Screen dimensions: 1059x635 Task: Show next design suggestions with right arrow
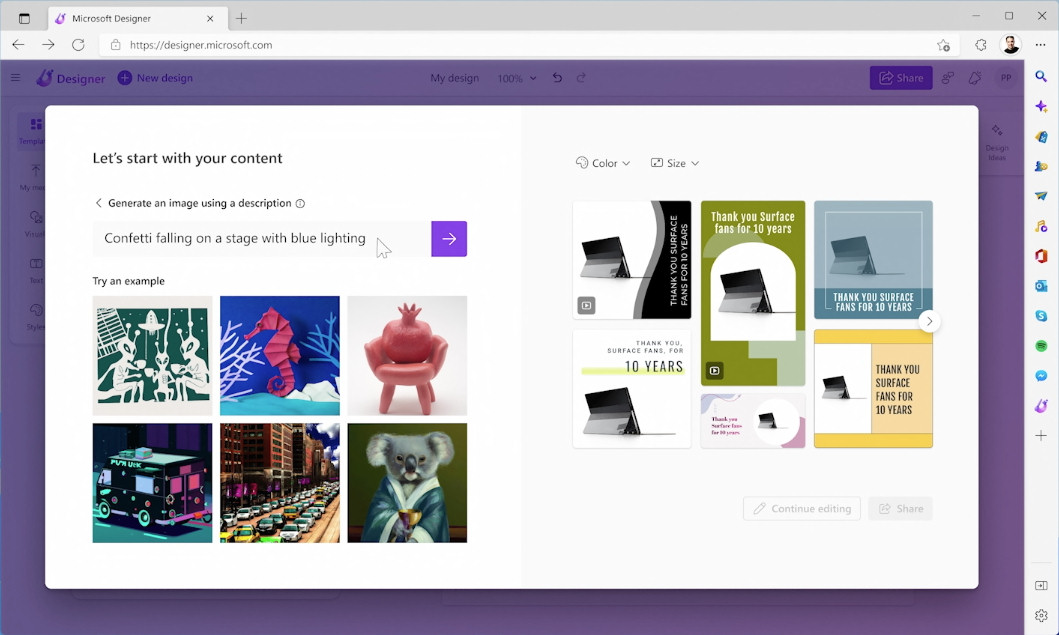tap(929, 321)
